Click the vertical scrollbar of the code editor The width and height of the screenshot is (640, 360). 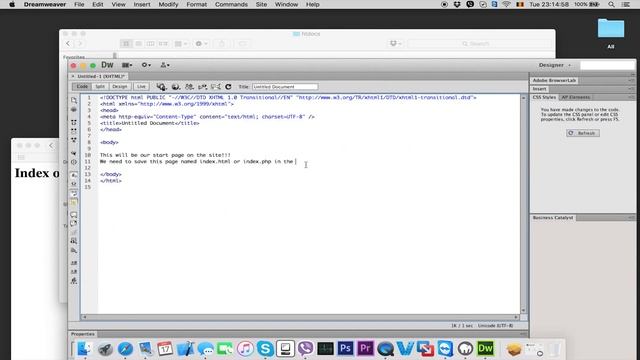click(x=523, y=204)
